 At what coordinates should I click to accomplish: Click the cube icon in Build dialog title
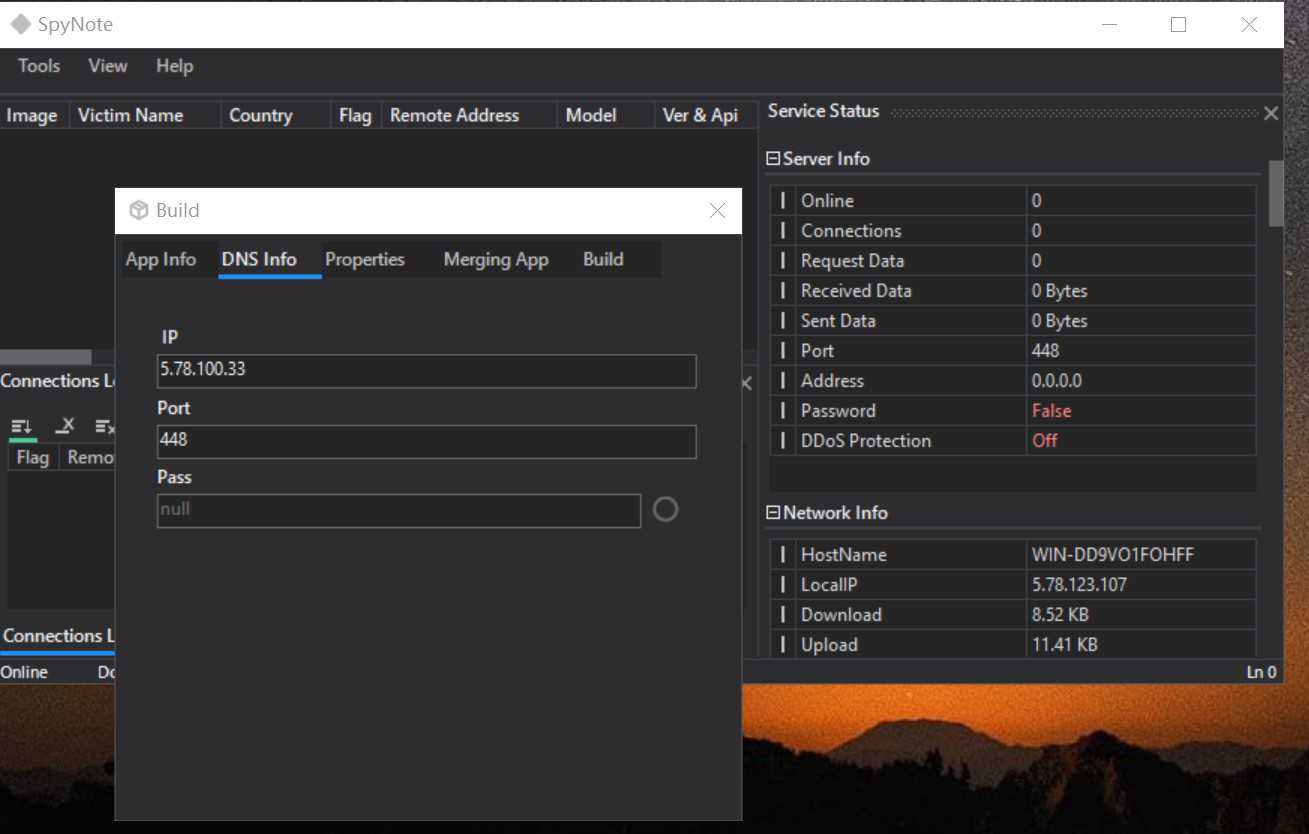coord(139,211)
